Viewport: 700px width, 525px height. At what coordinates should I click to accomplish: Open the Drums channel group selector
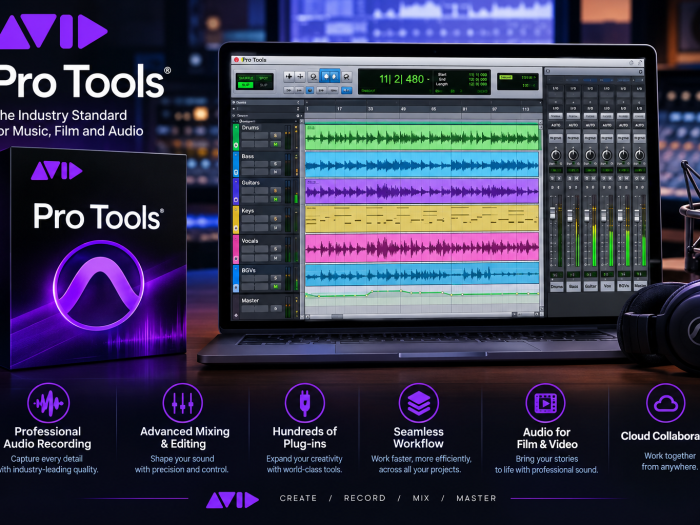click(556, 138)
